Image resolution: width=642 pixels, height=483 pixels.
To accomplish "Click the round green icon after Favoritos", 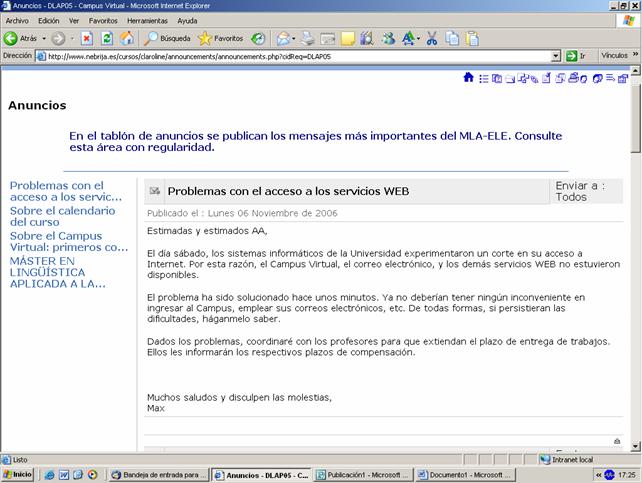I will [258, 38].
